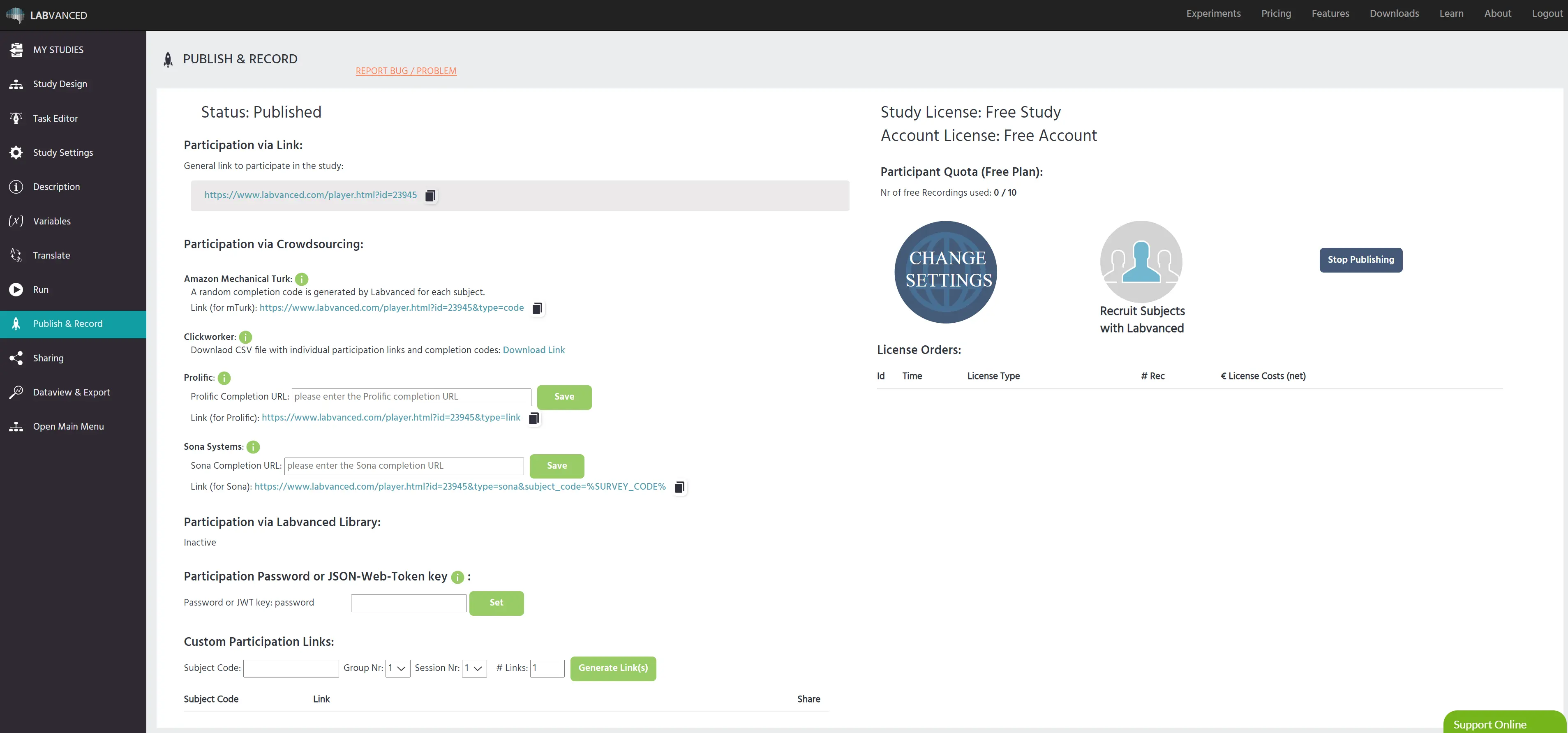Viewport: 1568px width, 733px height.
Task: Show Sona Systems info icon
Action: point(253,447)
